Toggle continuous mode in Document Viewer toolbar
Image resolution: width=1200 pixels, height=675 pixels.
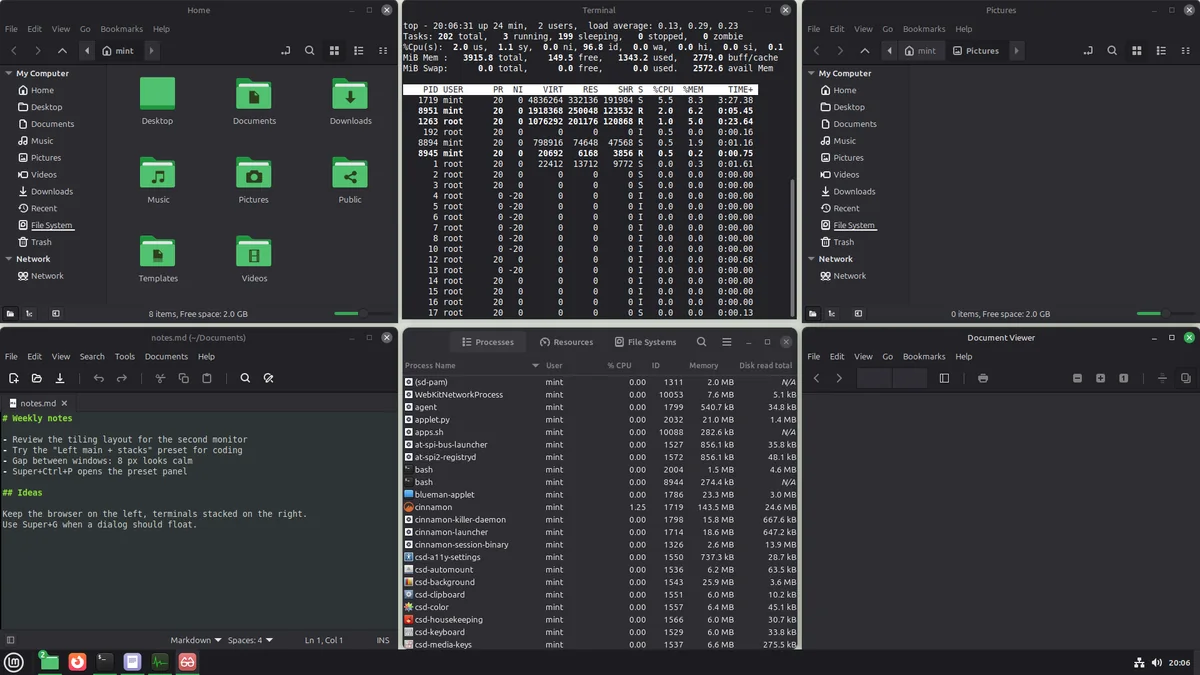click(x=1162, y=379)
